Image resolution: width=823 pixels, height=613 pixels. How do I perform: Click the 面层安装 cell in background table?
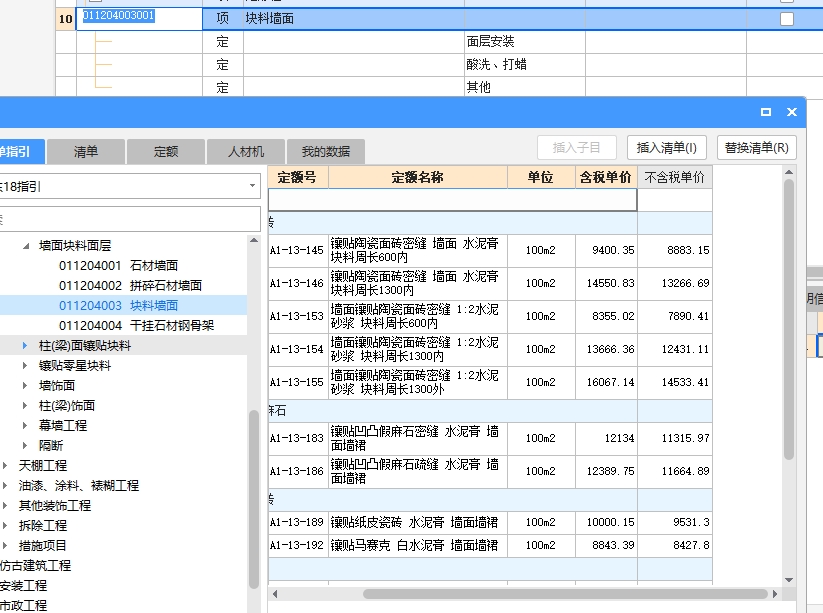click(x=524, y=41)
